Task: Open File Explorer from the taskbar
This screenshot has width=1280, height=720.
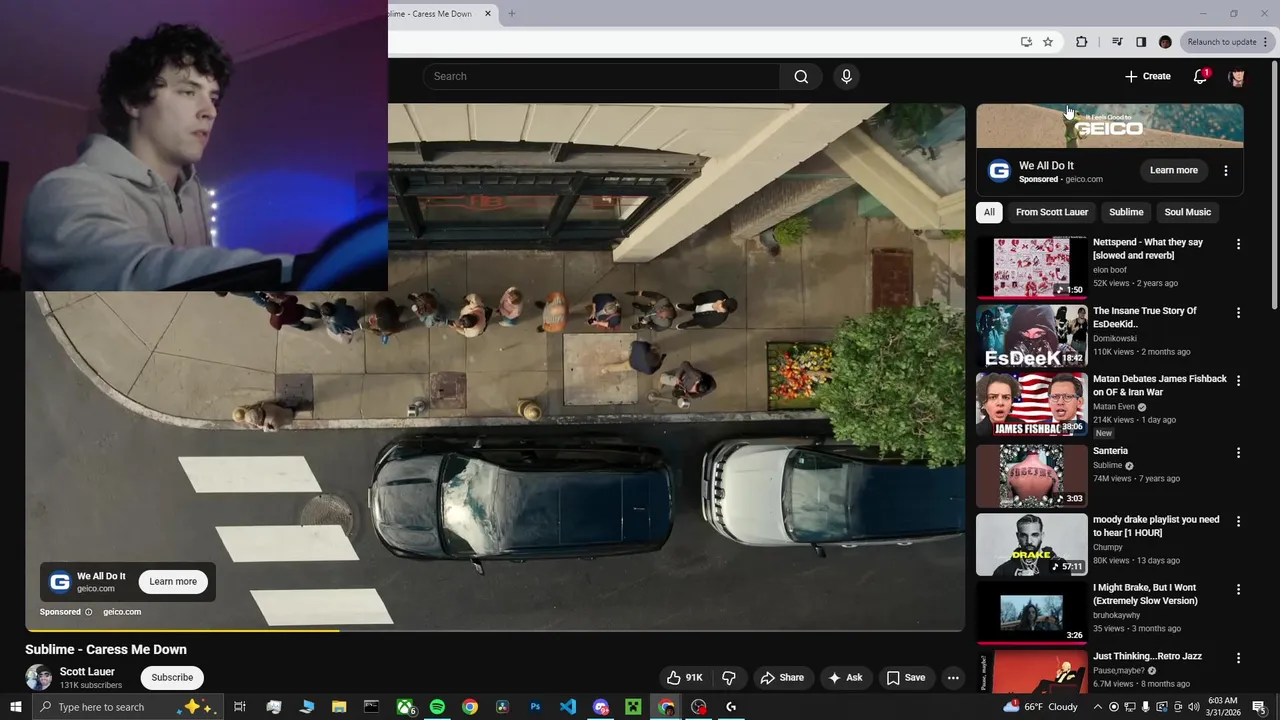Action: click(339, 707)
